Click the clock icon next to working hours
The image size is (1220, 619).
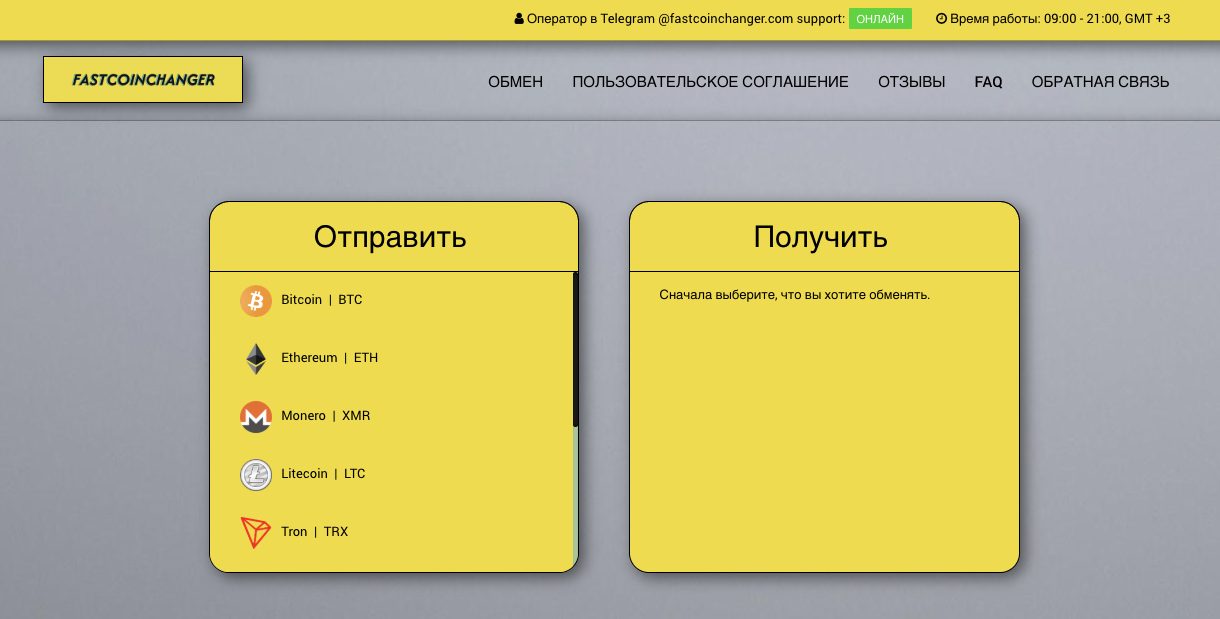941,19
